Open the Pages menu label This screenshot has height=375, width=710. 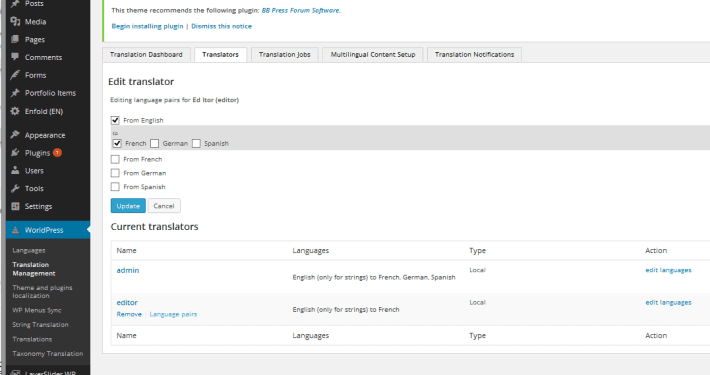35,40
